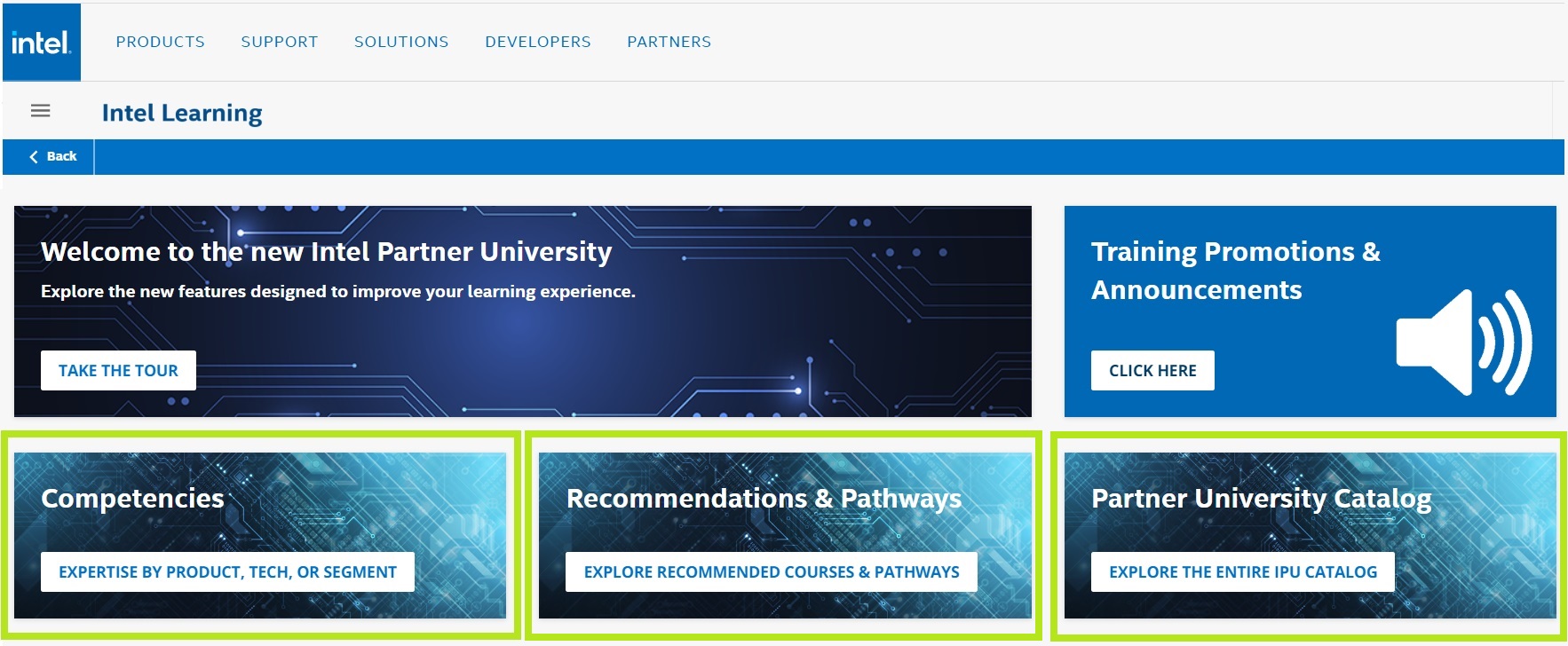Viewport: 1568px width, 646px height.
Task: Click the Intel Learning title
Action: coord(182,114)
